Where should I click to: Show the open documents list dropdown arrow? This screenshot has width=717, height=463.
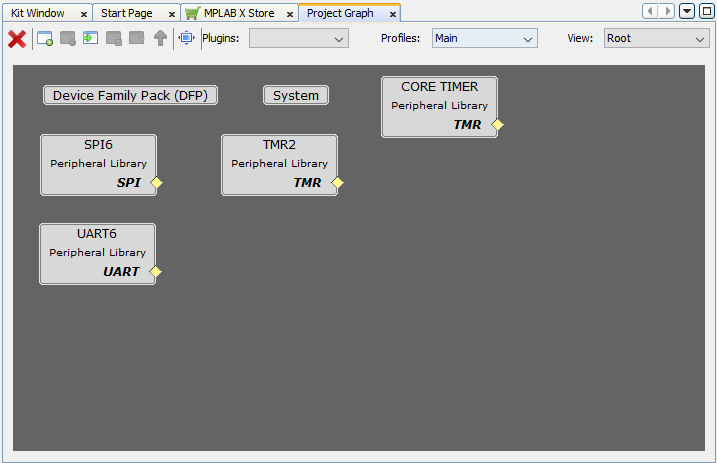[687, 11]
